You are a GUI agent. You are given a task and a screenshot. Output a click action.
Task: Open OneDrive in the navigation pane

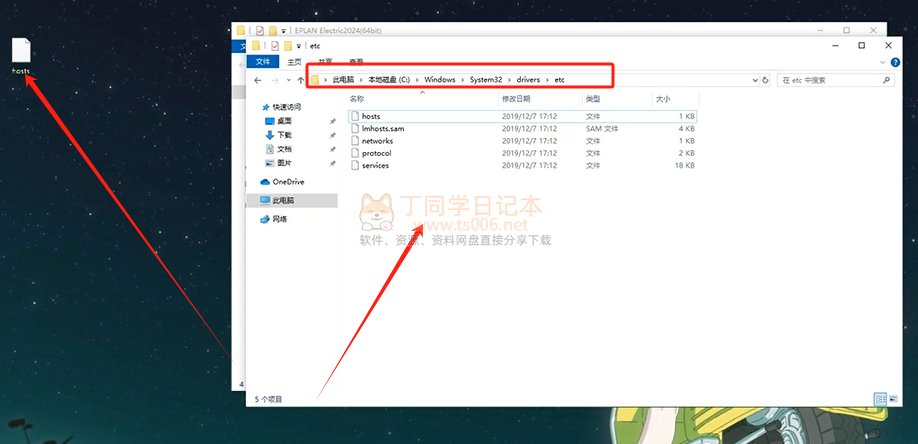coord(288,182)
